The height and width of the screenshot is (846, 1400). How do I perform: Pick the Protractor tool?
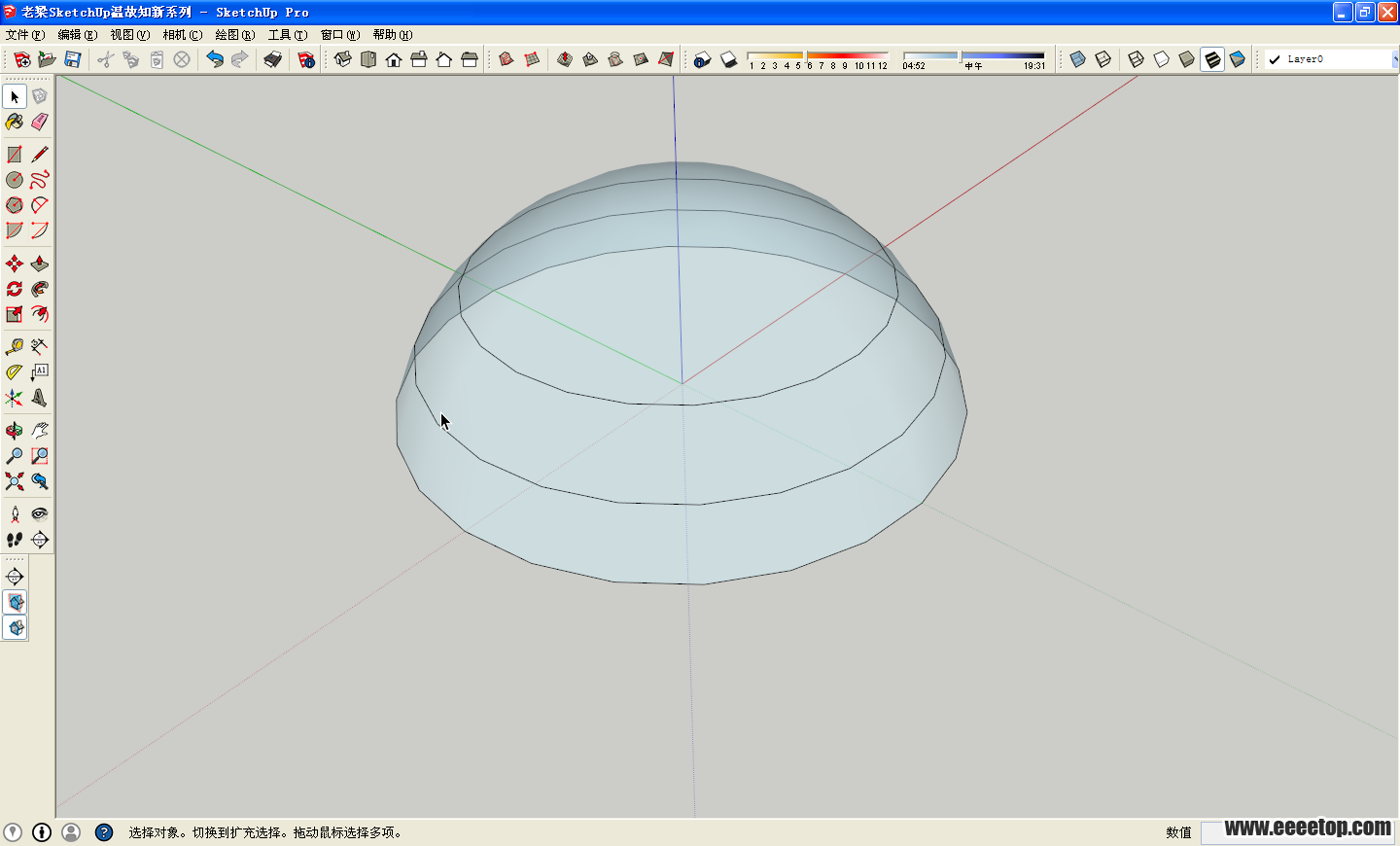(x=15, y=372)
